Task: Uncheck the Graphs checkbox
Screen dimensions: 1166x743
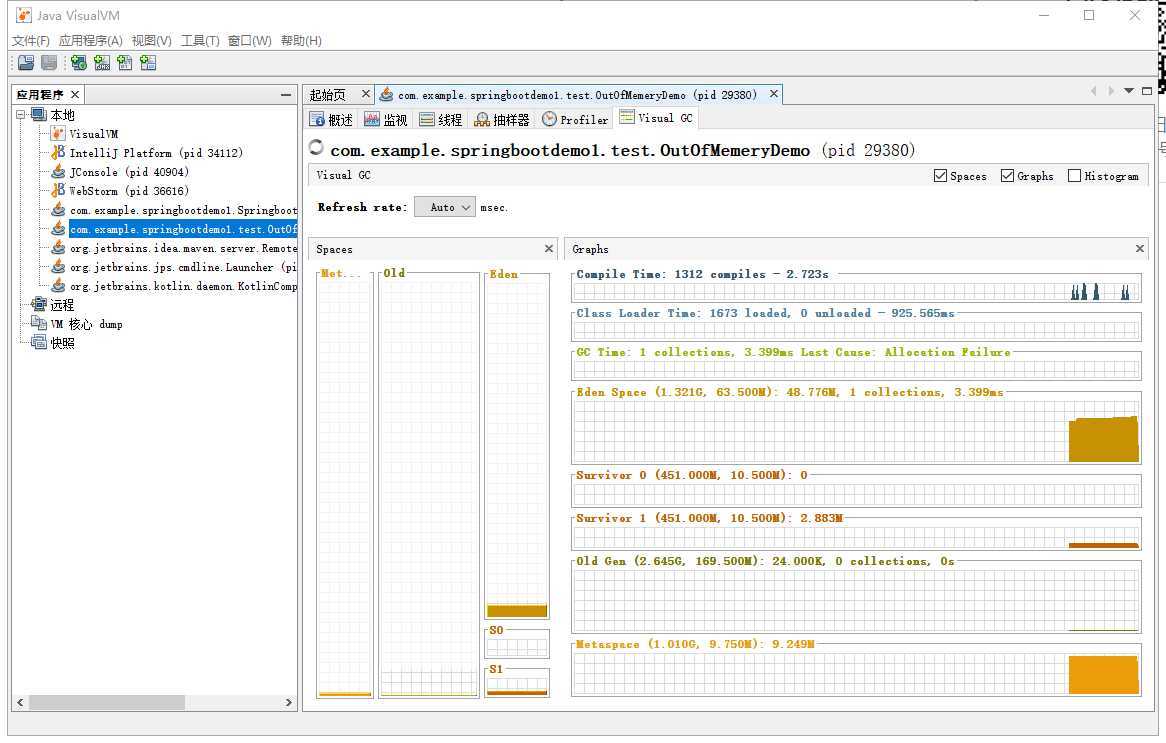Action: coord(1007,176)
